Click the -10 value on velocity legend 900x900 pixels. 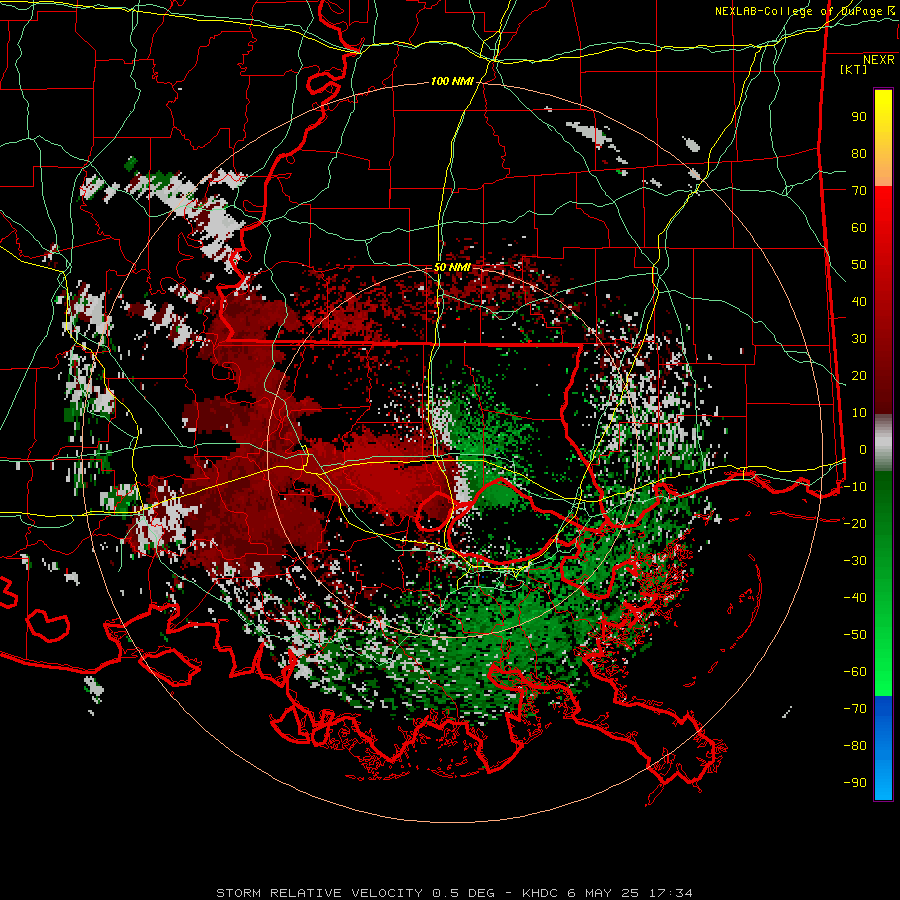pyautogui.click(x=855, y=487)
